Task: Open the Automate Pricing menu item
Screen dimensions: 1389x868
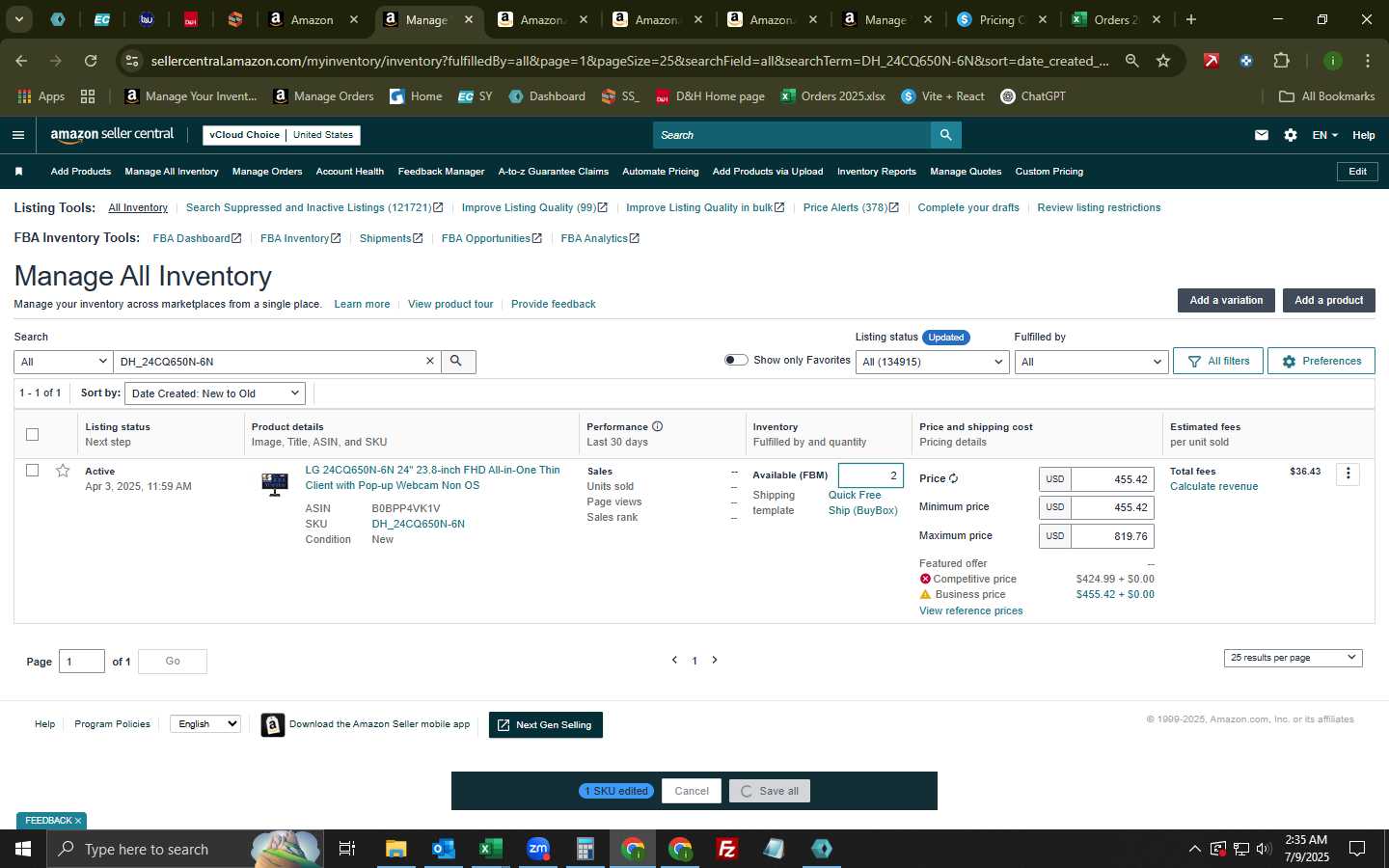Action: pos(661,172)
